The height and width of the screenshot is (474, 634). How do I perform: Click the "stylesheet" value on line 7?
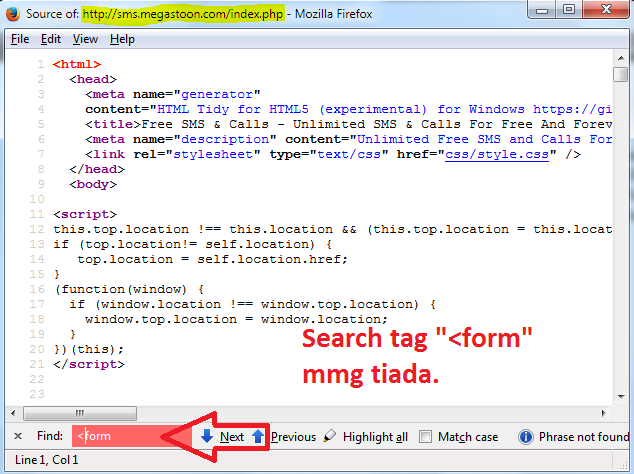[x=213, y=154]
